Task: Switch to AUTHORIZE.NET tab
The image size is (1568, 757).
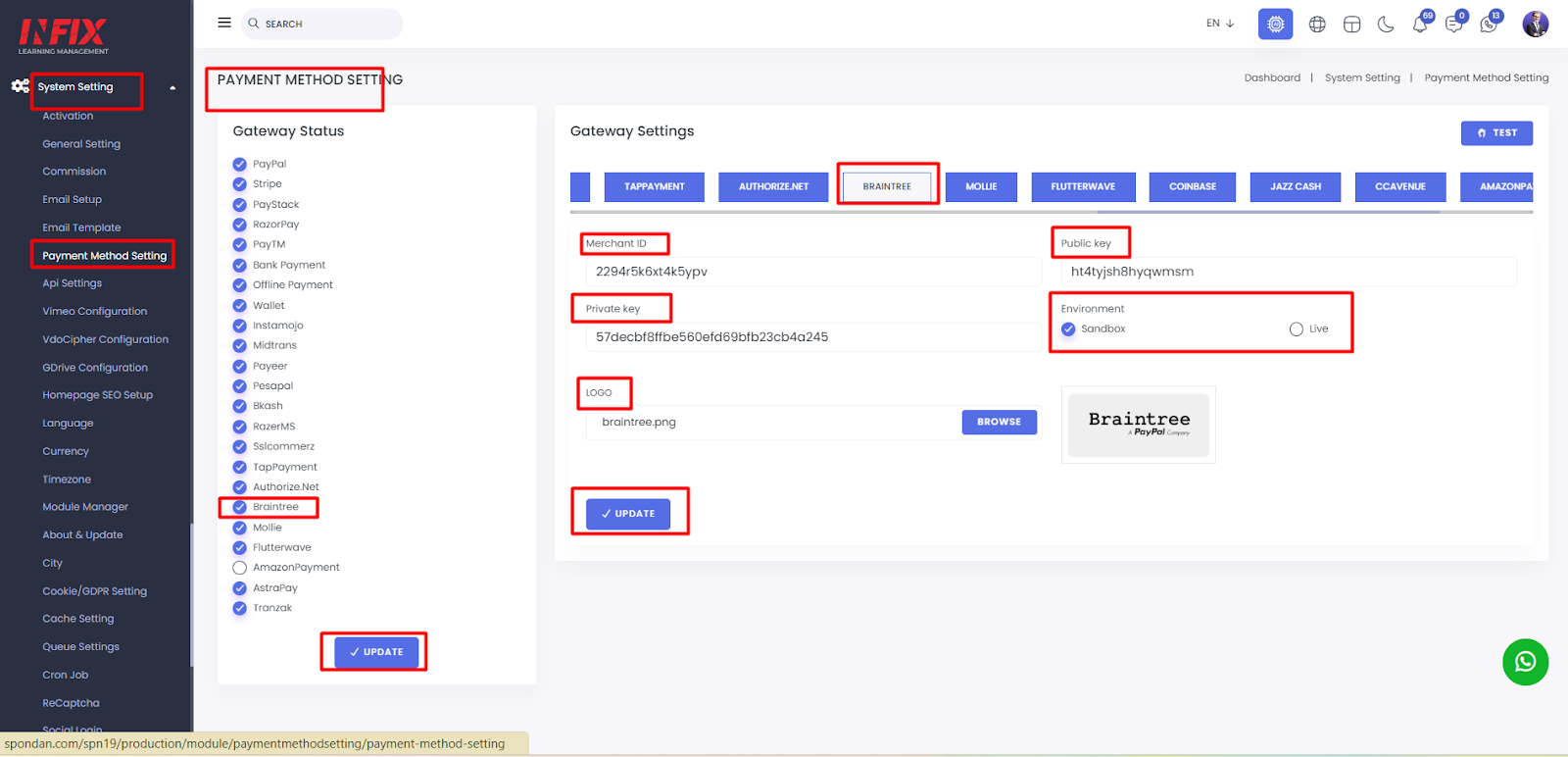Action: click(773, 186)
